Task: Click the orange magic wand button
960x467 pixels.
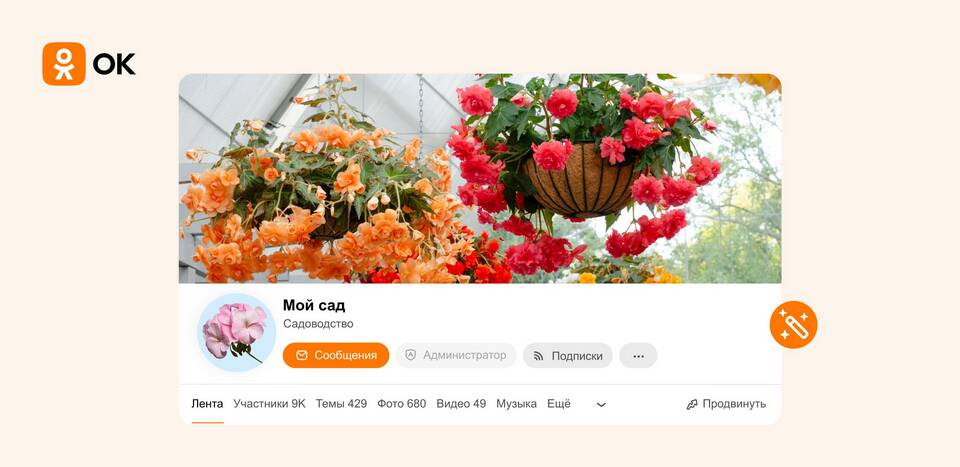Action: 793,325
